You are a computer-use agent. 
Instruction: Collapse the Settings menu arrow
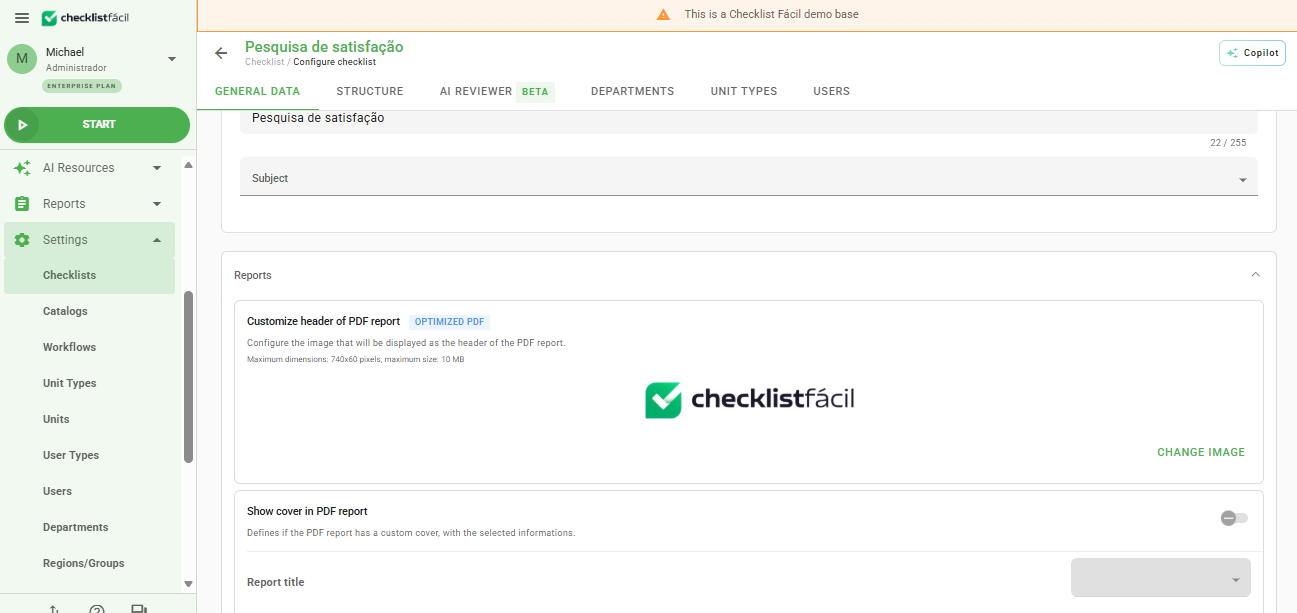pos(157,240)
